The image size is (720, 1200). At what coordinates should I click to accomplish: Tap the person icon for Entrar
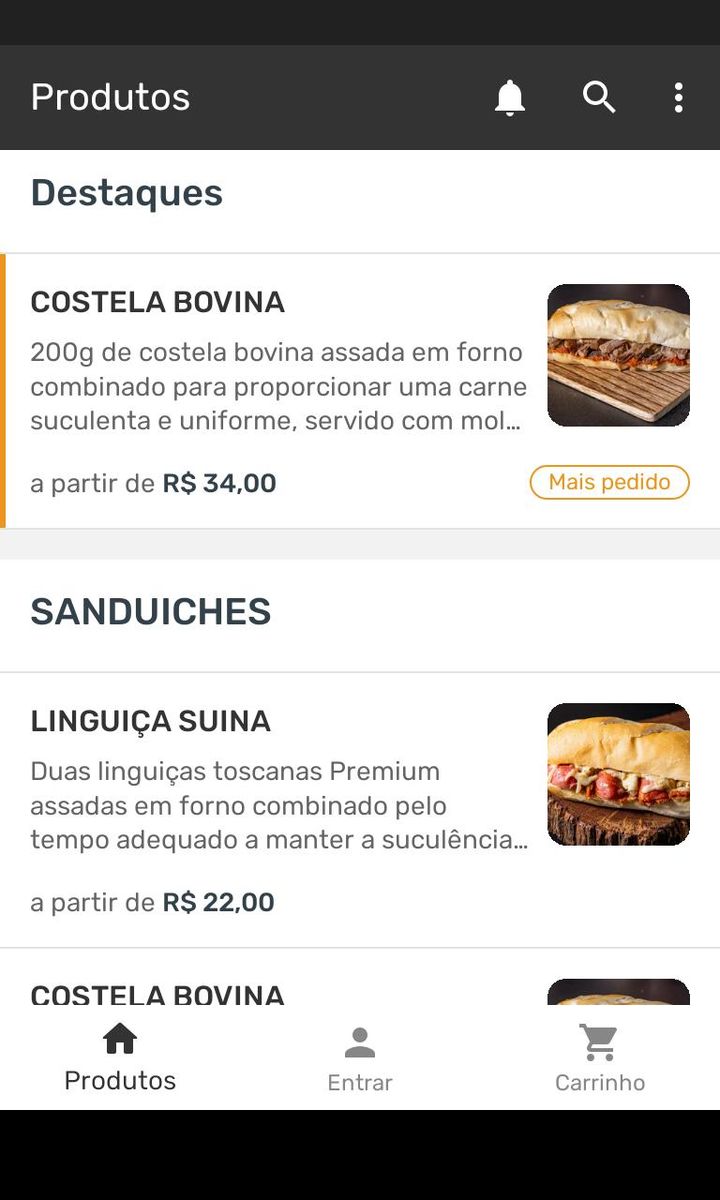[x=360, y=1043]
